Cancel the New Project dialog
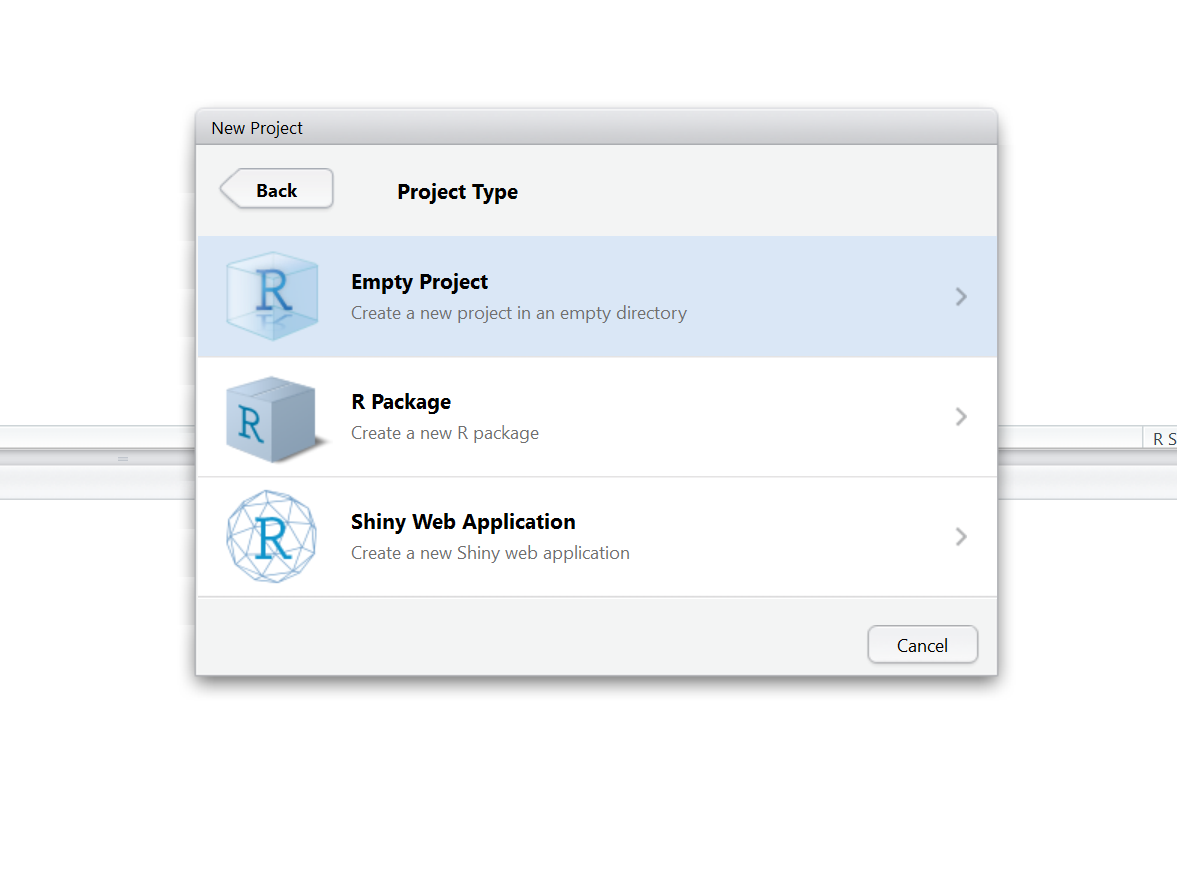This screenshot has height=871, width=1177. click(923, 645)
